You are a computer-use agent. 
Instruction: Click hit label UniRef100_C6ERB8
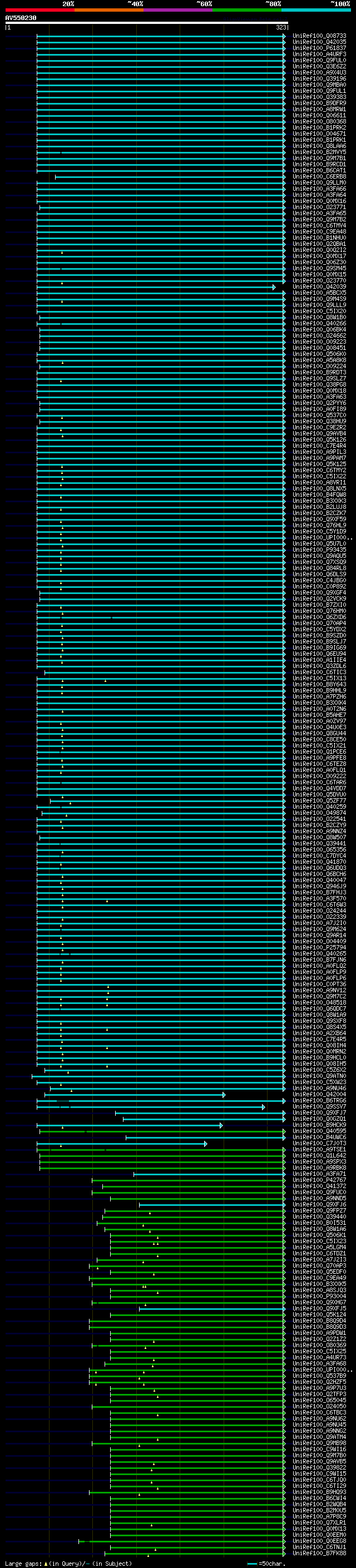pos(319,176)
